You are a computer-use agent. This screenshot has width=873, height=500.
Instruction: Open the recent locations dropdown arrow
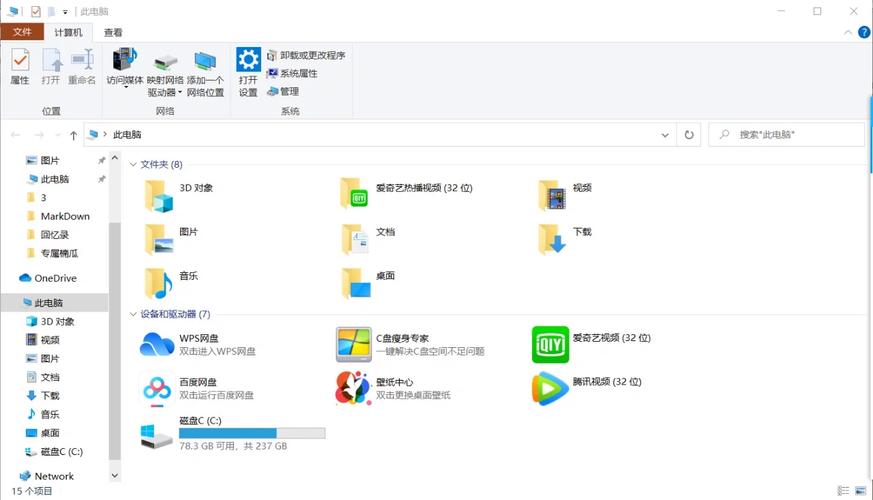point(58,135)
